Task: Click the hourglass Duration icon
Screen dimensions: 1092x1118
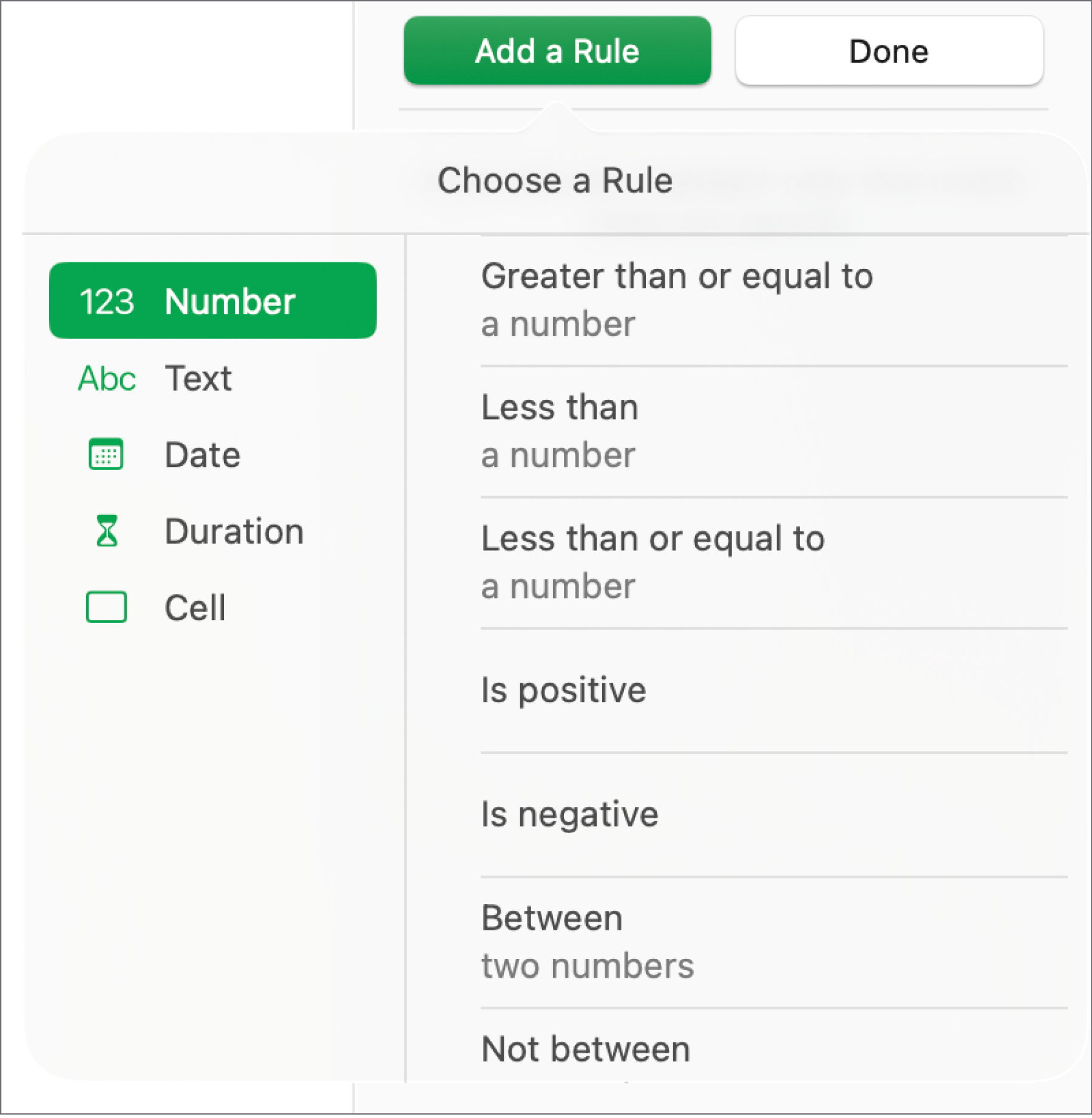Action: pyautogui.click(x=107, y=531)
